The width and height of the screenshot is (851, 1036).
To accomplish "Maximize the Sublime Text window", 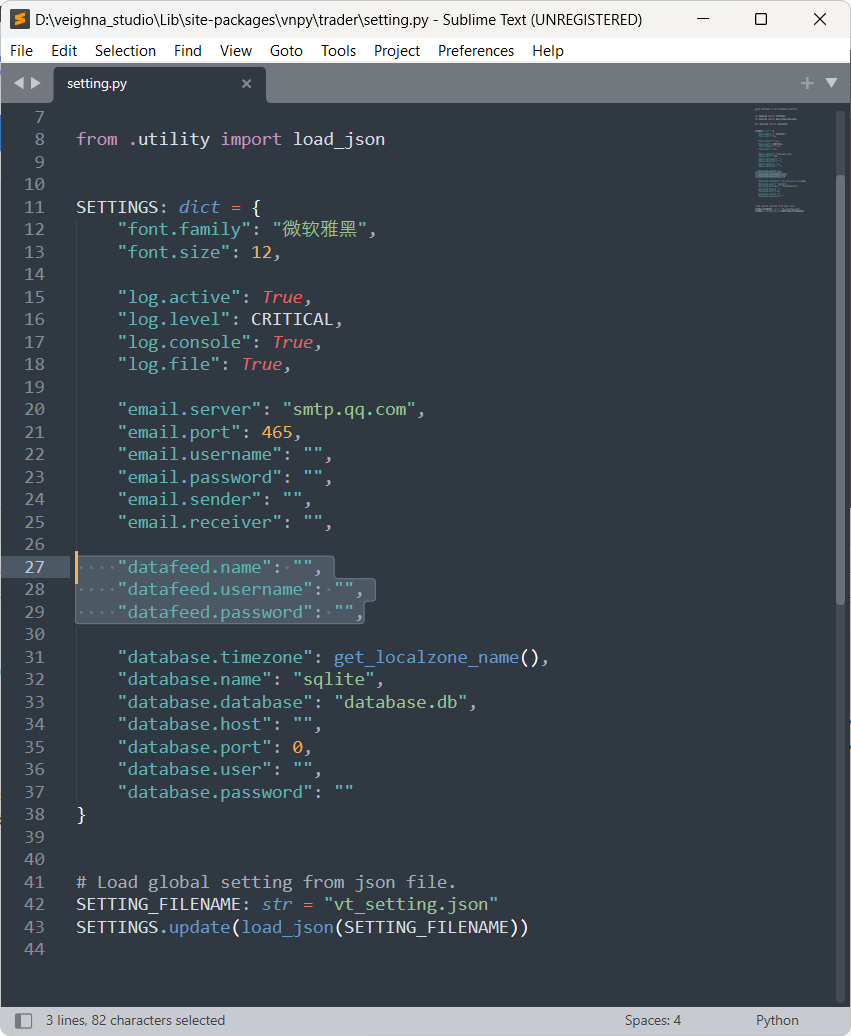I will coord(761,19).
